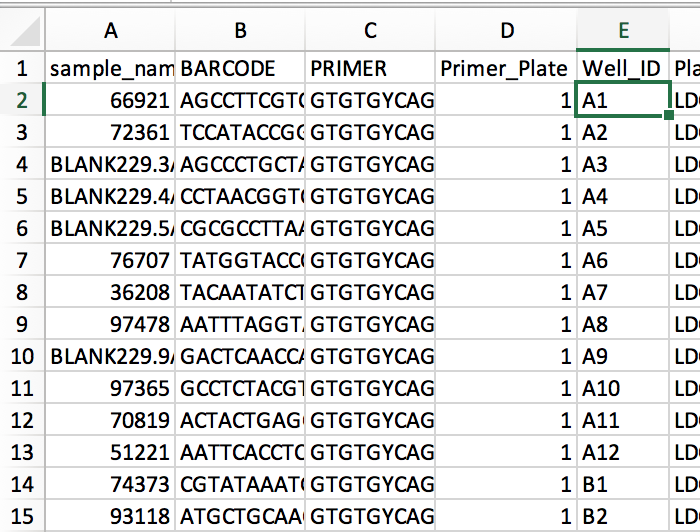Select cell with BLANK229.3A sample name

tap(110, 164)
